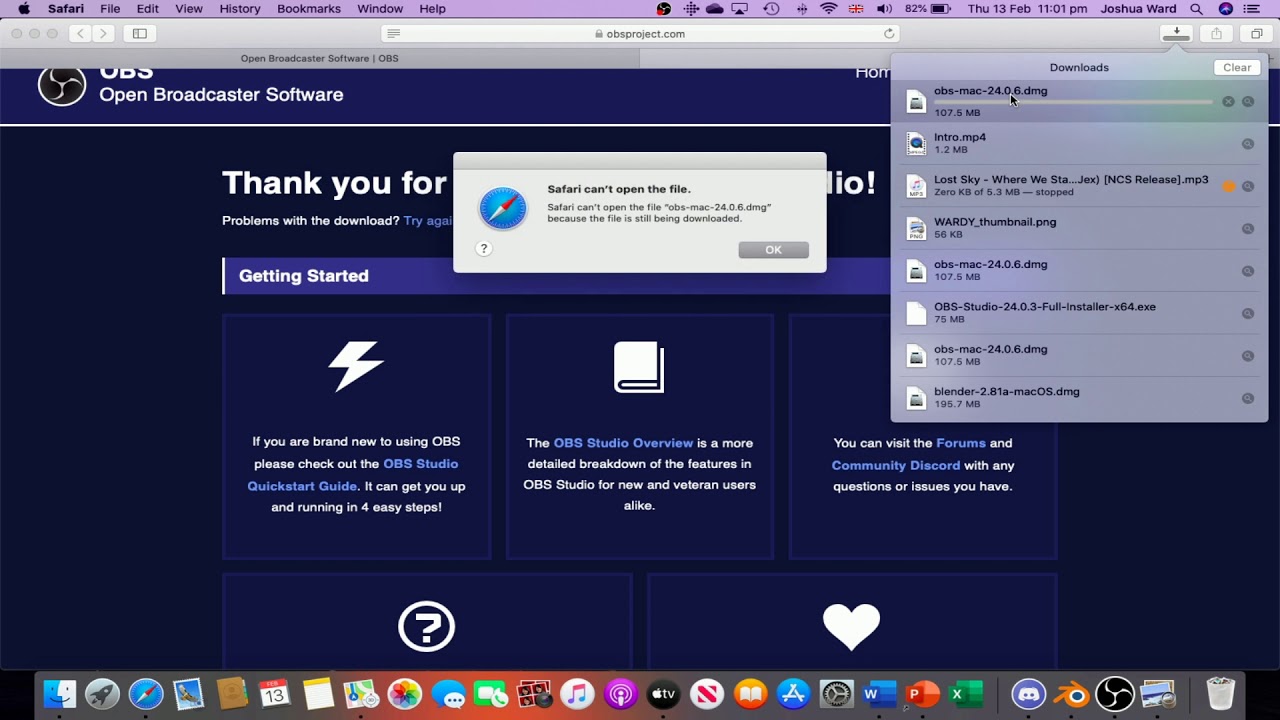Go forward to the next page

pos(103,33)
